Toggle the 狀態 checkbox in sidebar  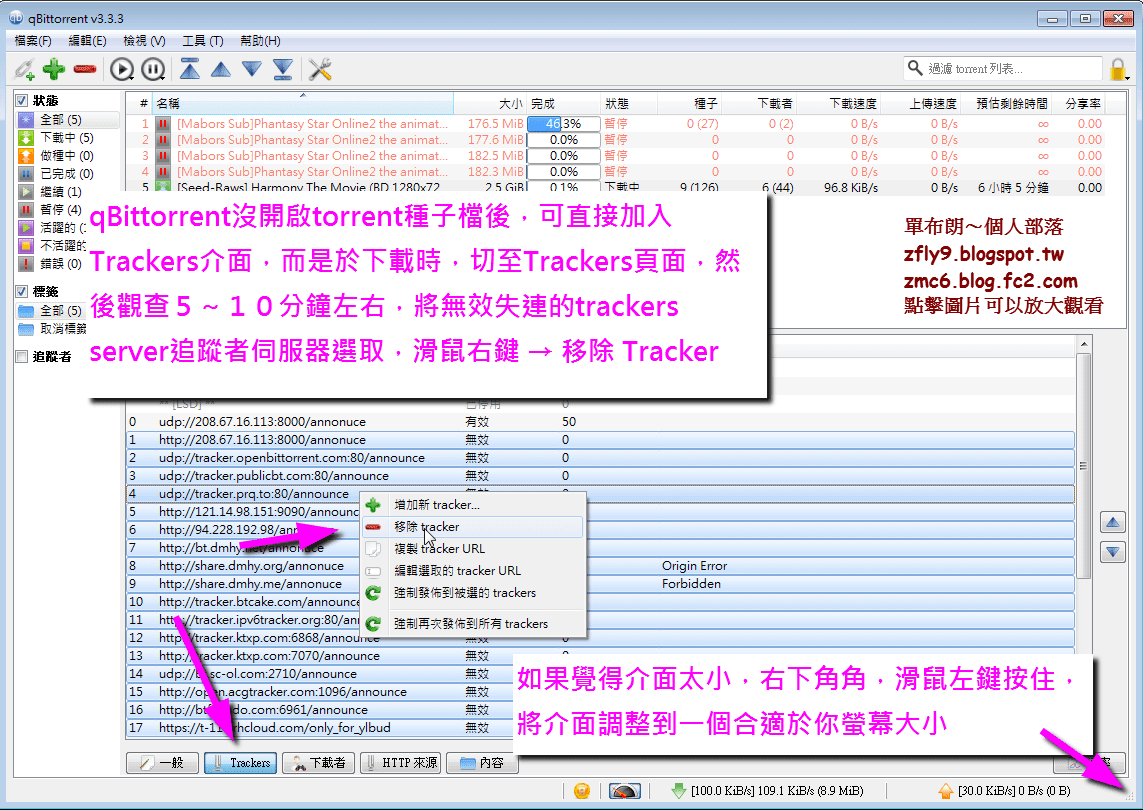click(x=22, y=101)
